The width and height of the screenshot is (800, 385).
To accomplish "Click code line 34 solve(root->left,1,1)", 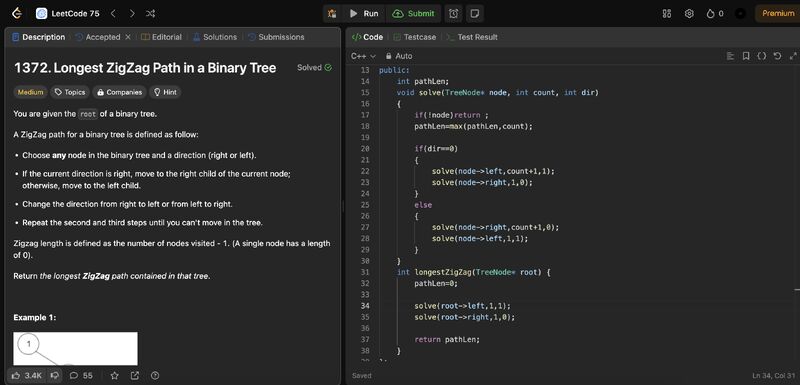I will pos(462,306).
